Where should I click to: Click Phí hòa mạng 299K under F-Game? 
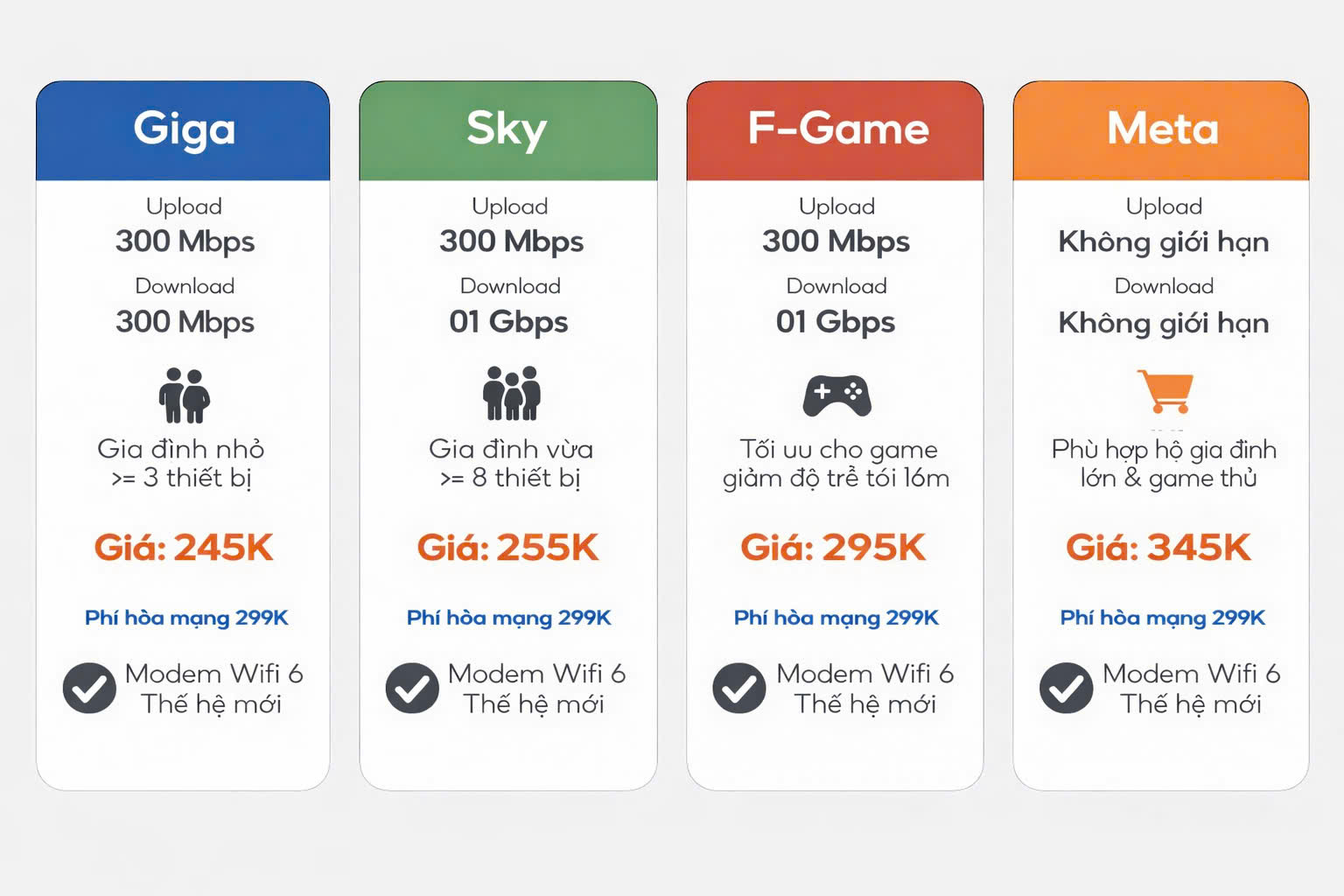836,618
